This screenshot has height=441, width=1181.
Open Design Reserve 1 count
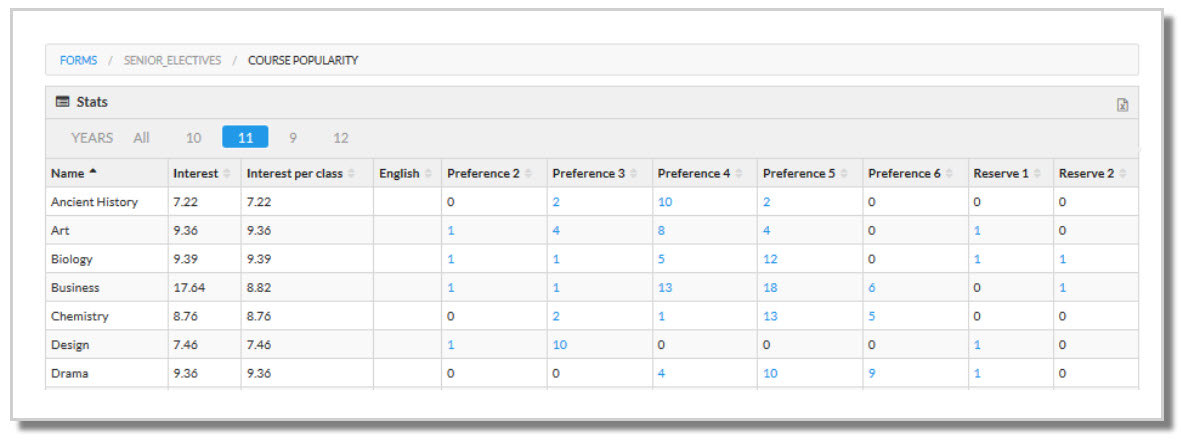point(977,345)
